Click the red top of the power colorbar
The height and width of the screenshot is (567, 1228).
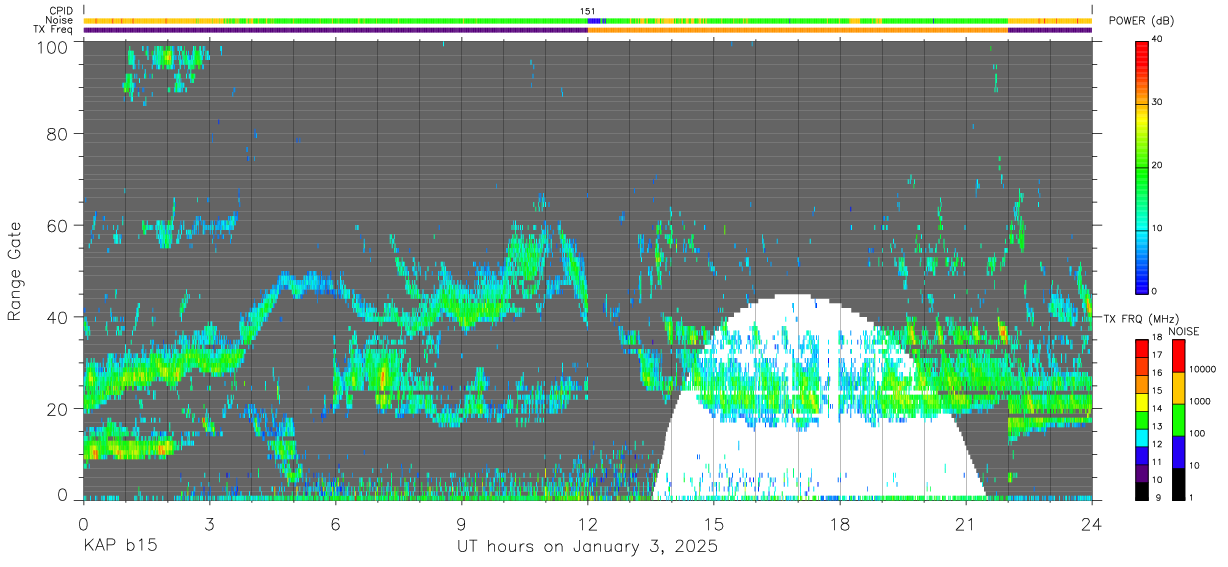click(1142, 50)
